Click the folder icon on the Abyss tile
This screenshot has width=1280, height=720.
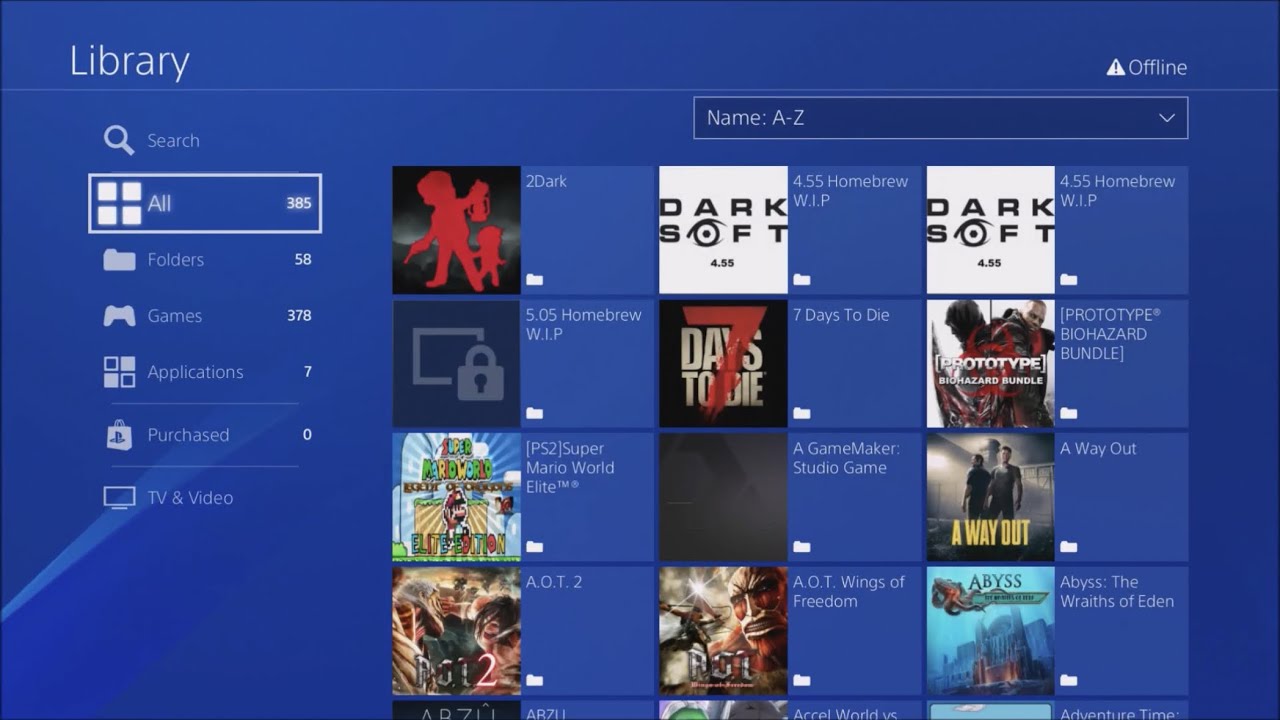tap(1068, 680)
